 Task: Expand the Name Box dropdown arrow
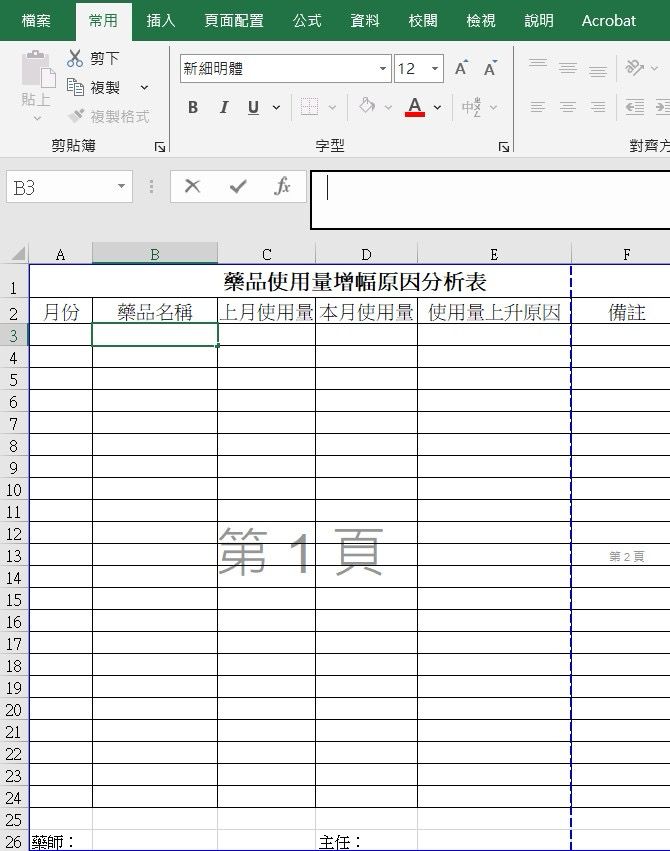[x=121, y=187]
